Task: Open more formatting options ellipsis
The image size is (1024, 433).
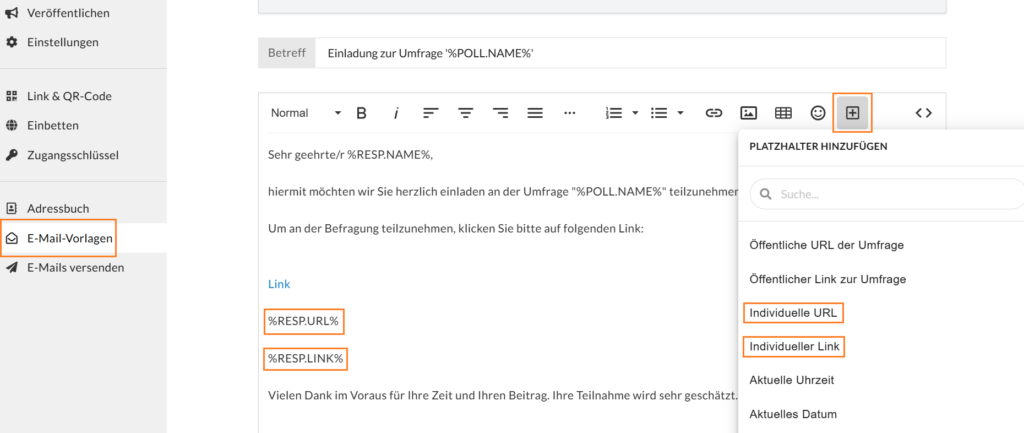Action: (570, 113)
